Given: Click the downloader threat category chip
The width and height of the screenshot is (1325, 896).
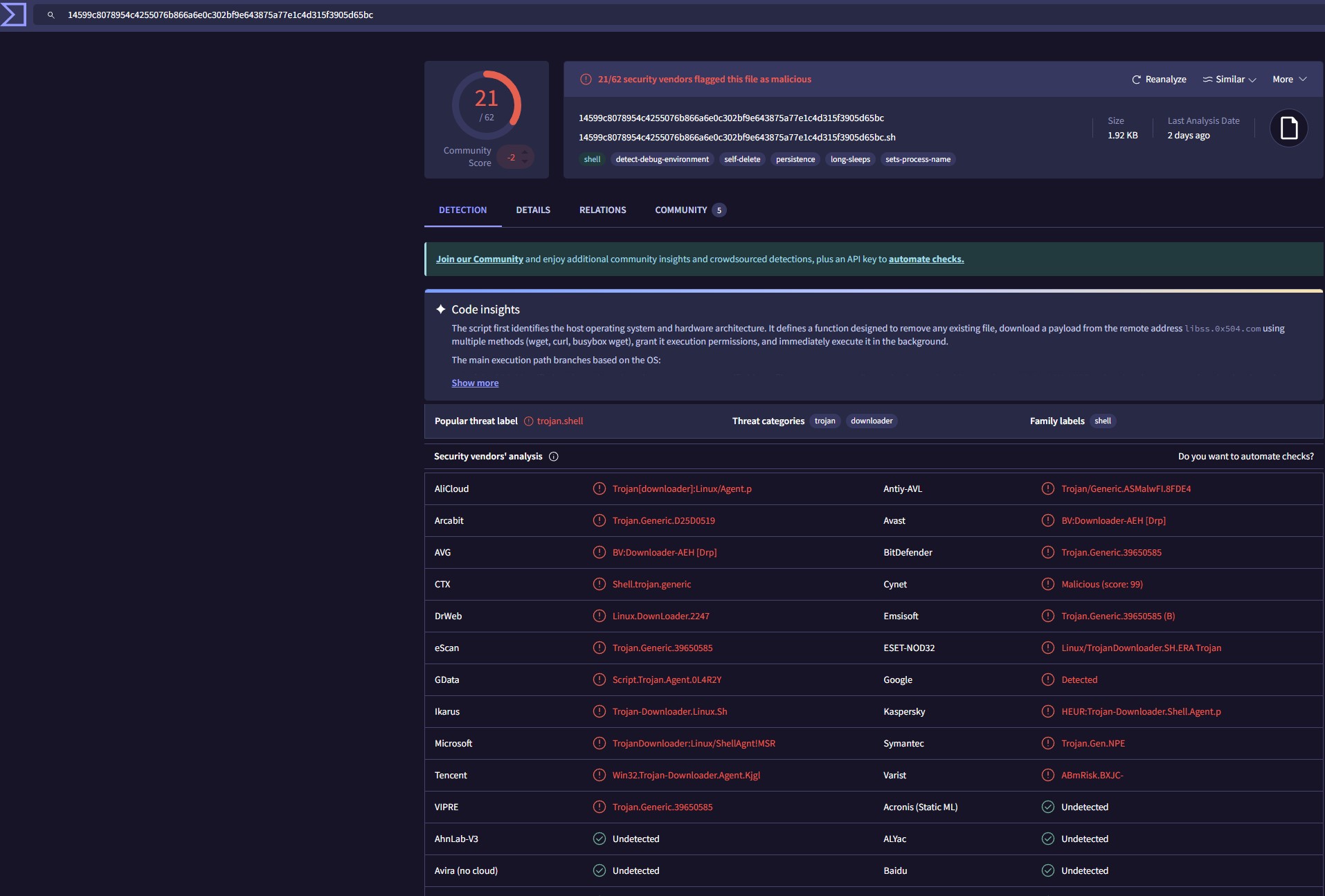Looking at the screenshot, I should [x=872, y=421].
